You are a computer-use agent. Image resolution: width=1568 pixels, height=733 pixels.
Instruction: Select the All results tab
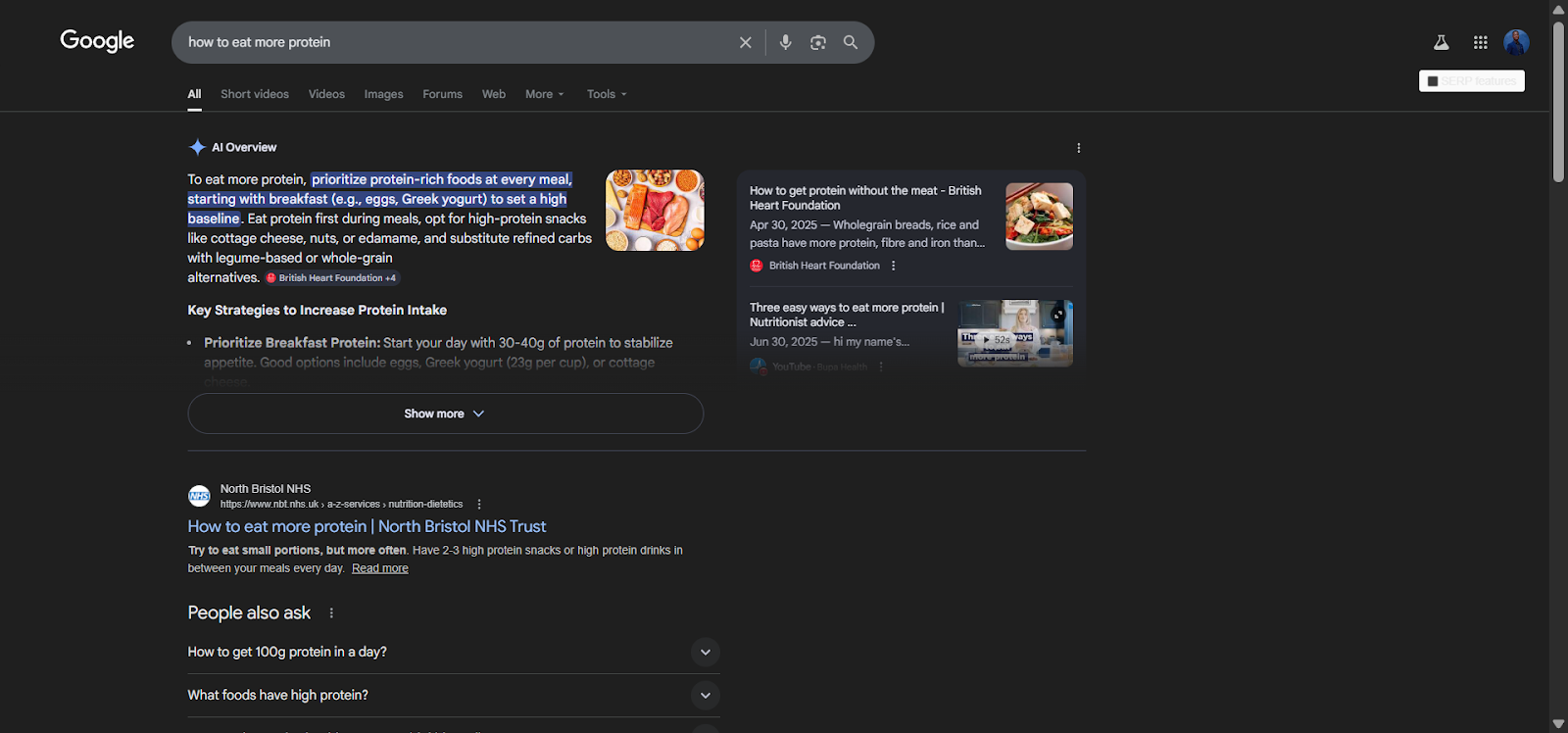pyautogui.click(x=194, y=94)
